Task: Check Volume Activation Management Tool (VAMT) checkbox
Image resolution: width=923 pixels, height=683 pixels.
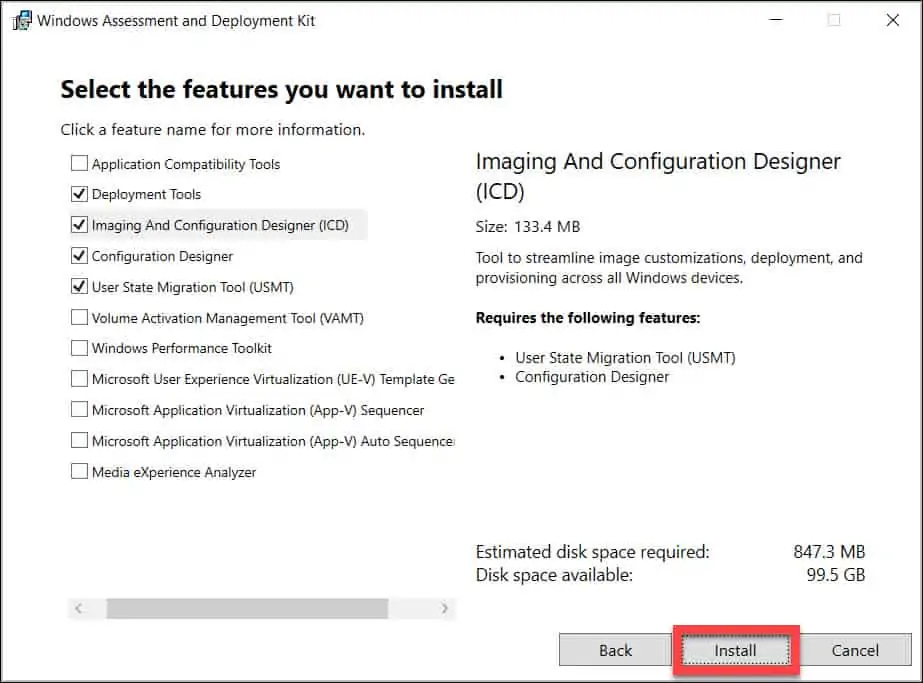Action: [x=79, y=317]
